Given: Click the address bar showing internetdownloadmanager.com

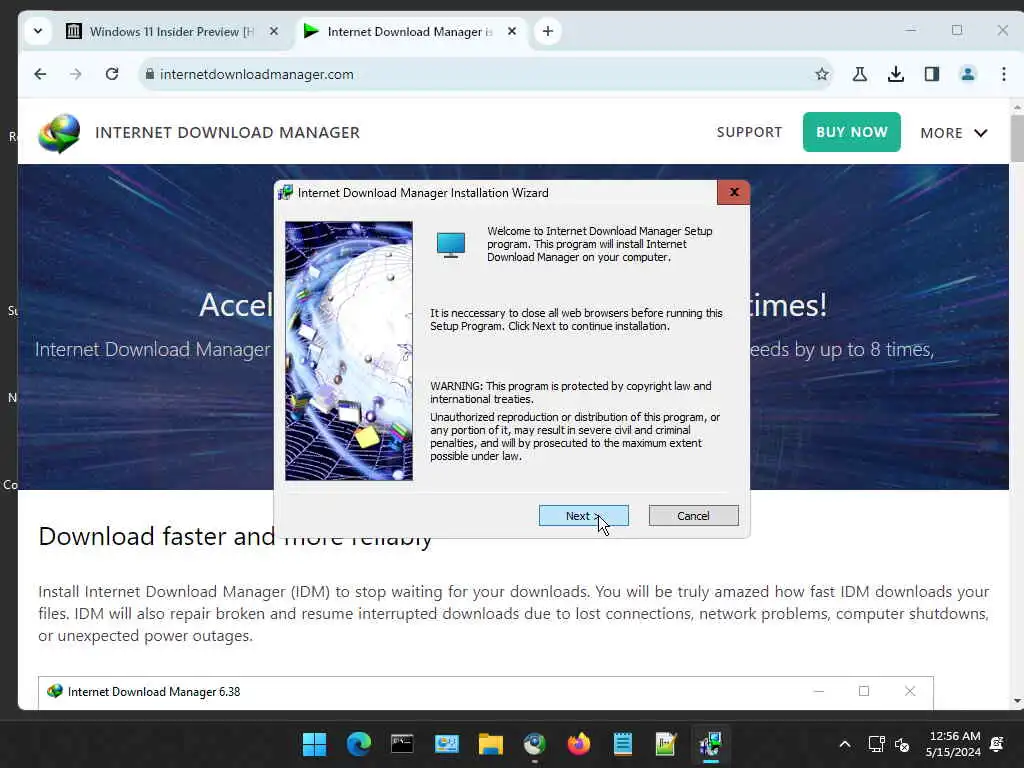Looking at the screenshot, I should (485, 74).
